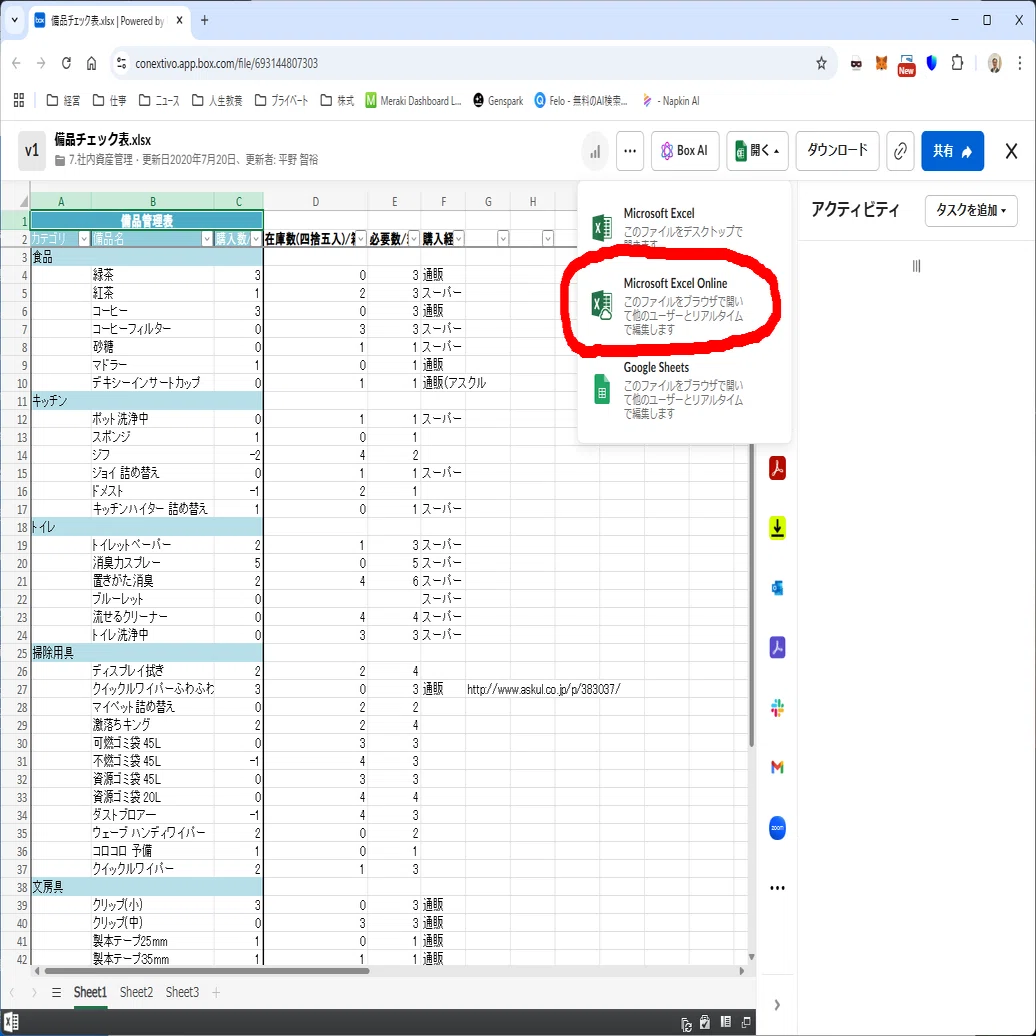Reload the page in browser
Viewport: 1036px width, 1036px height.
click(x=66, y=63)
